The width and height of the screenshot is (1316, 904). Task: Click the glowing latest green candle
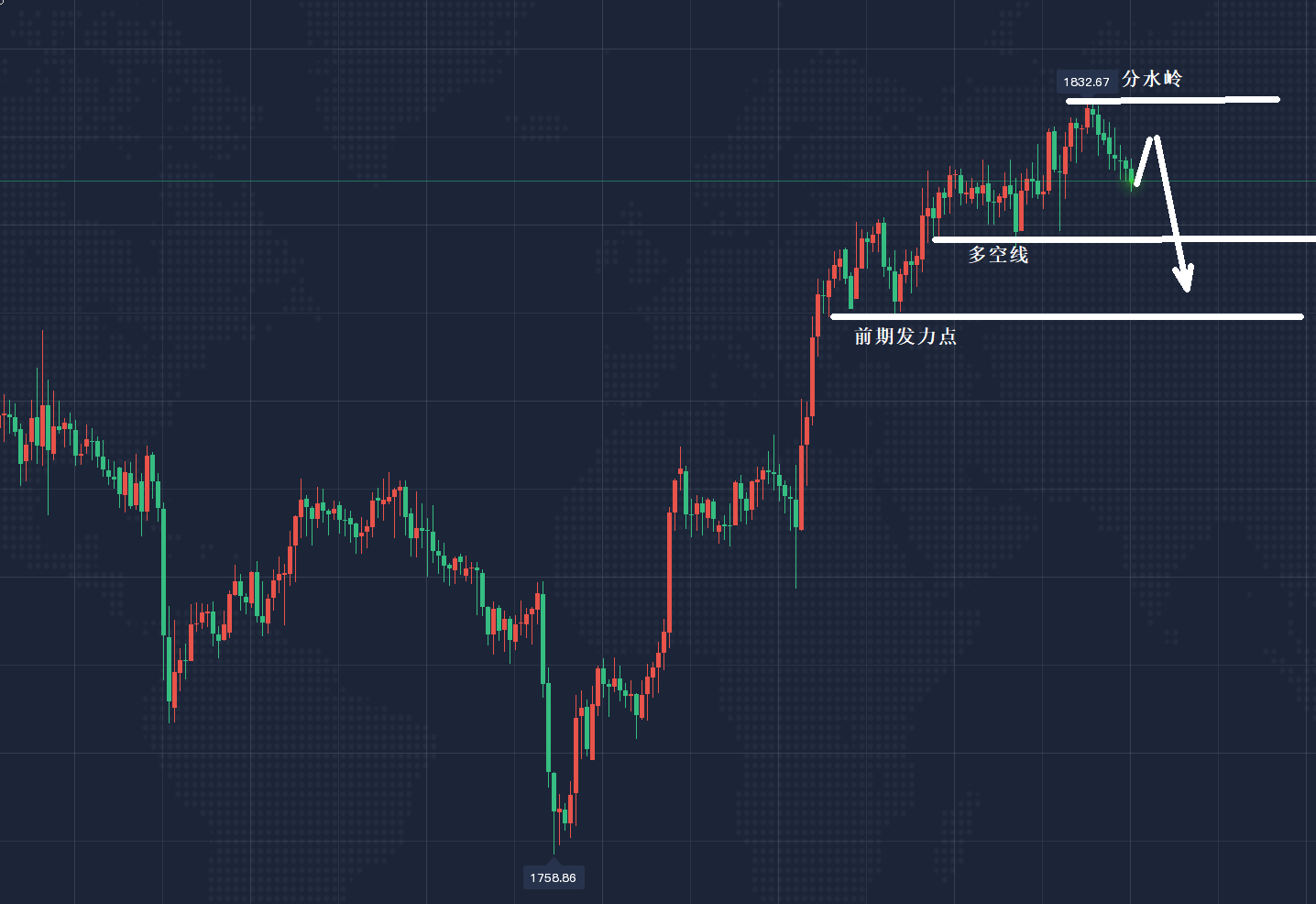point(1131,178)
